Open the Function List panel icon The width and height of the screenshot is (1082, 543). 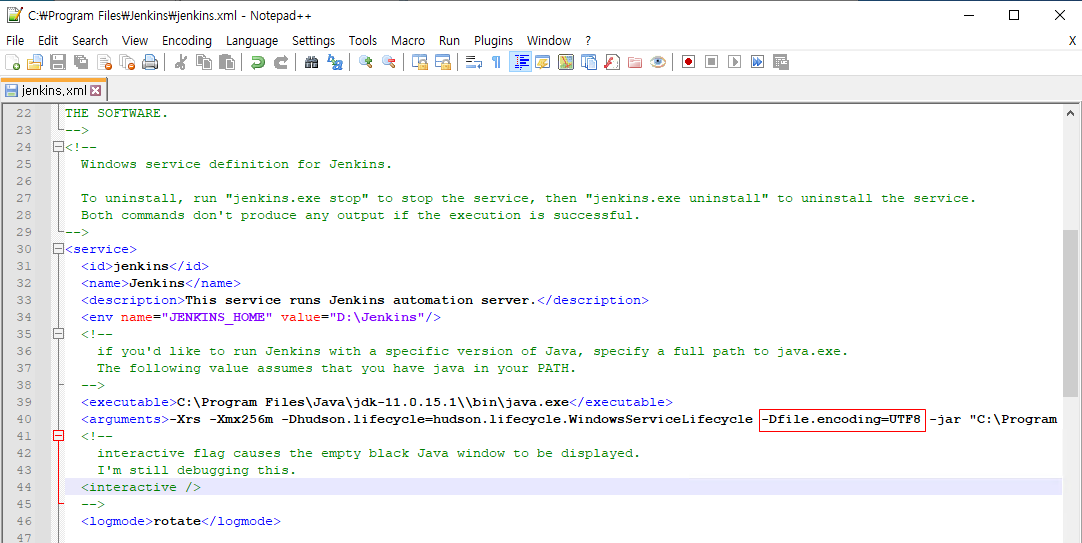click(612, 62)
